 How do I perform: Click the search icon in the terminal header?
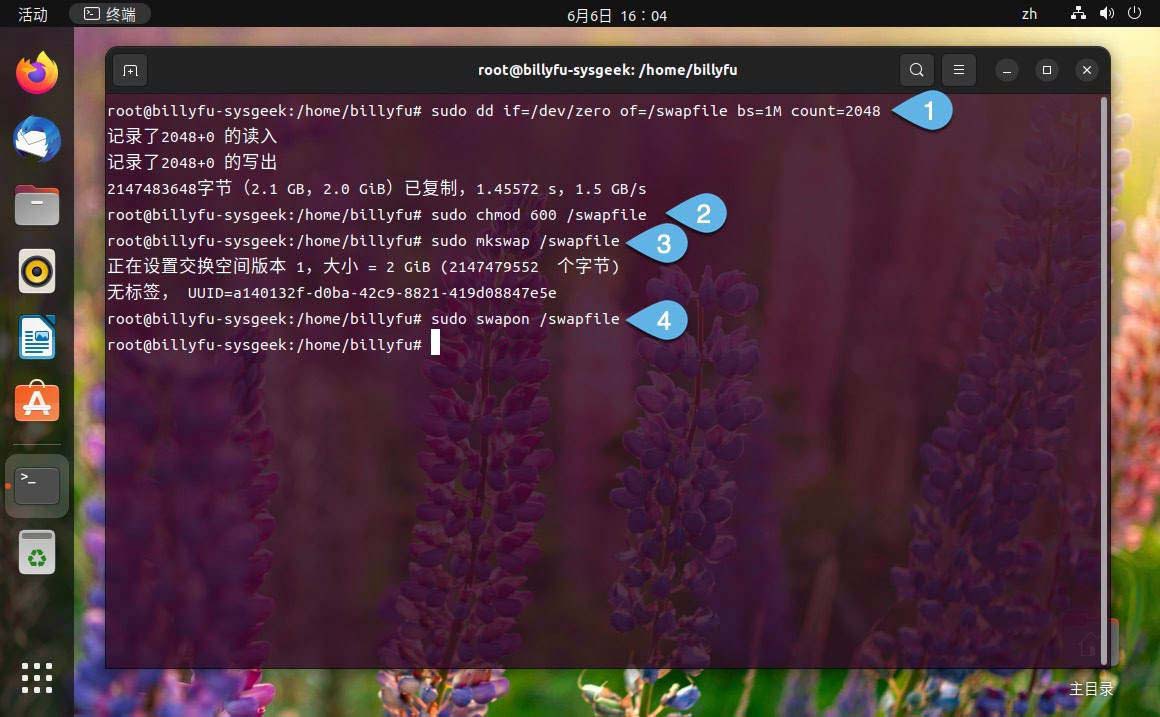point(916,70)
